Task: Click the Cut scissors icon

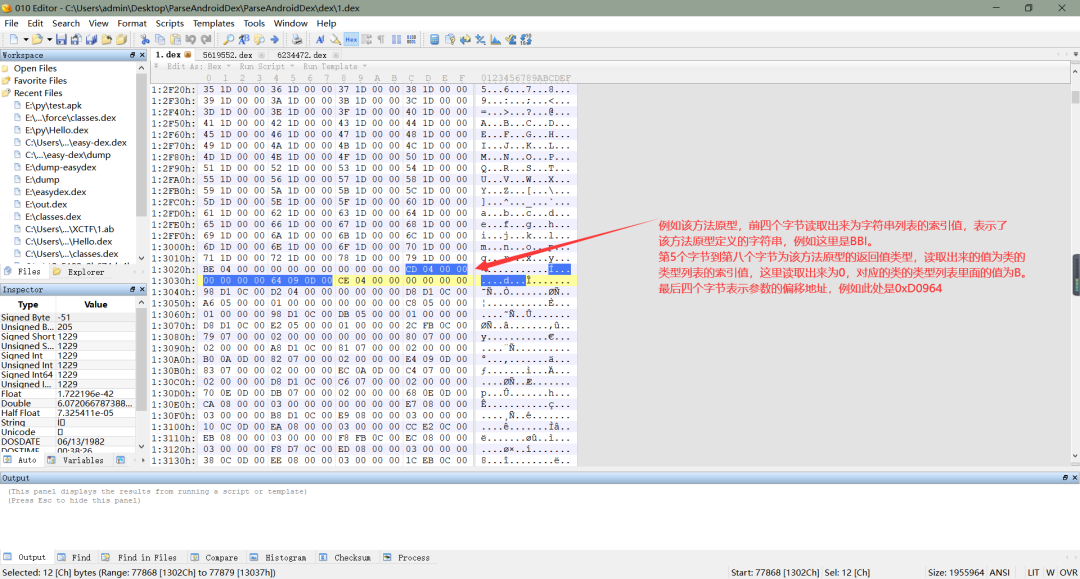Action: click(145, 39)
